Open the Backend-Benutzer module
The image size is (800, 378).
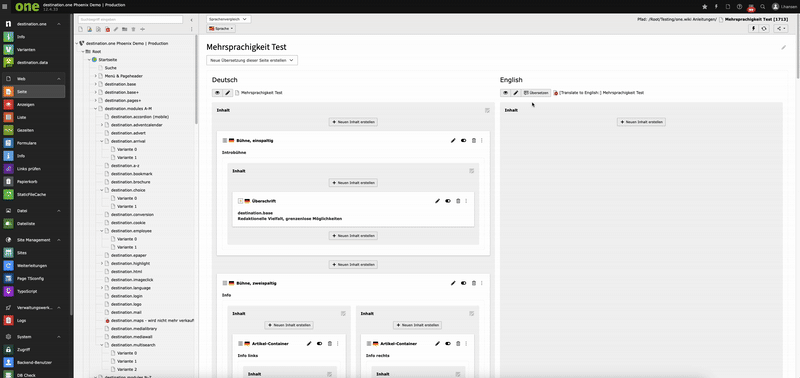click(33, 362)
